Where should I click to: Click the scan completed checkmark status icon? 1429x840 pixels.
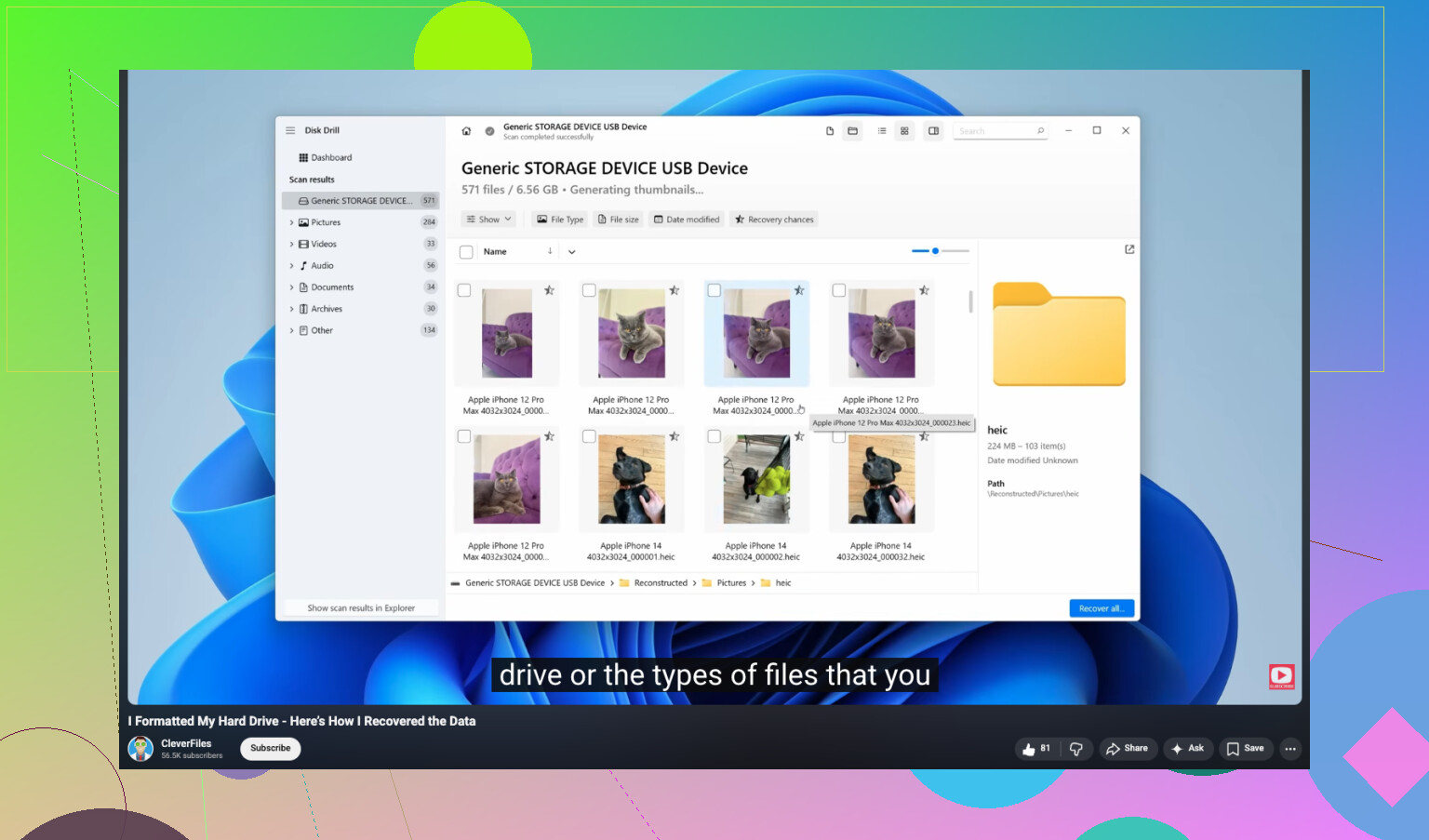click(489, 131)
